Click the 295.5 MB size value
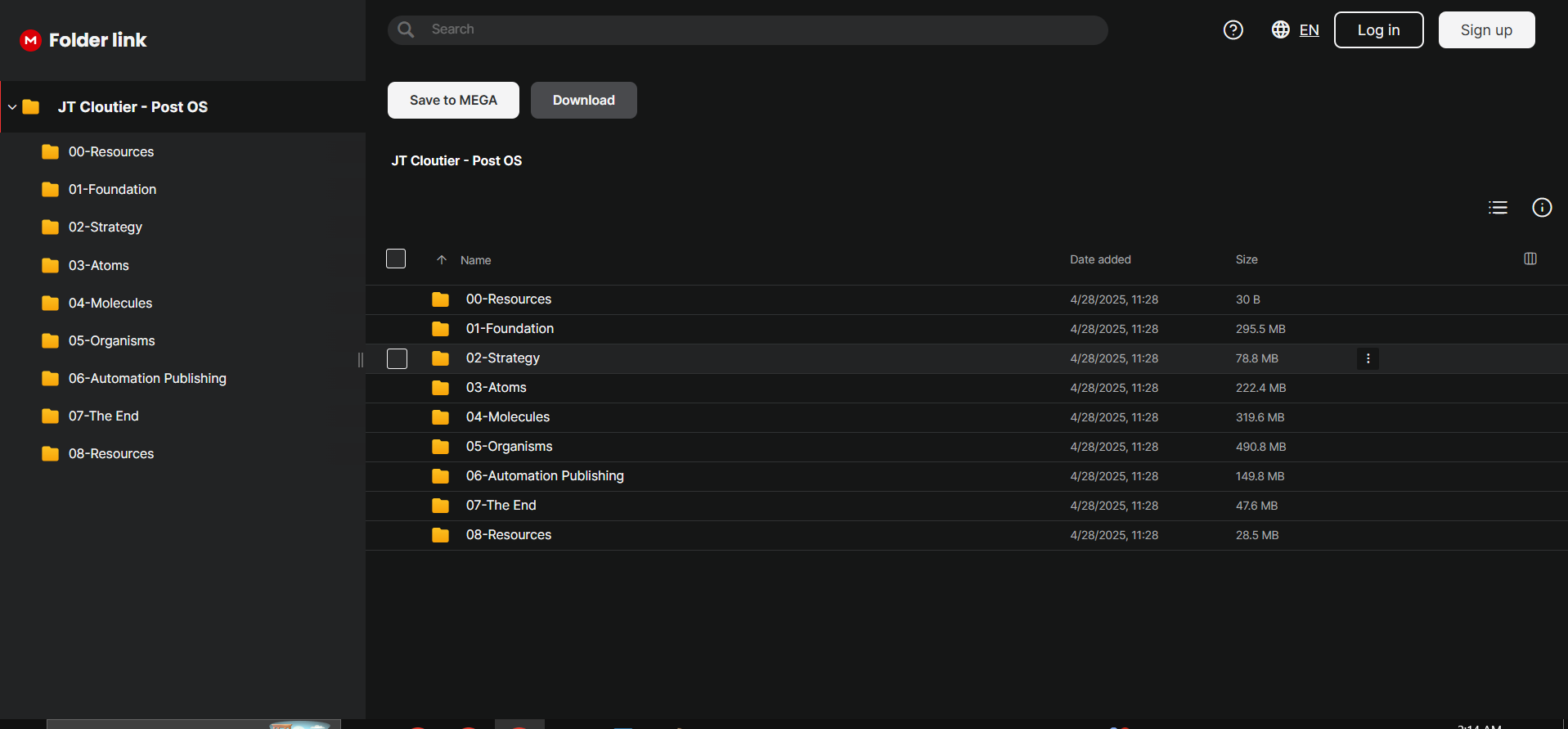Image resolution: width=1568 pixels, height=729 pixels. point(1260,329)
